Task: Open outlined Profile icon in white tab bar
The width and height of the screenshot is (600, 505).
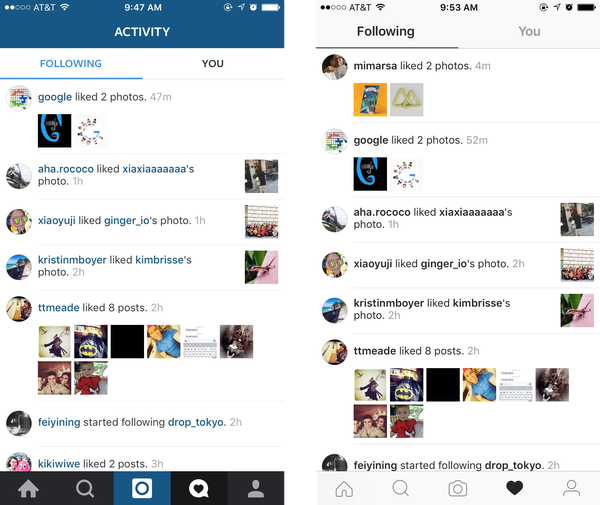Action: tap(571, 489)
